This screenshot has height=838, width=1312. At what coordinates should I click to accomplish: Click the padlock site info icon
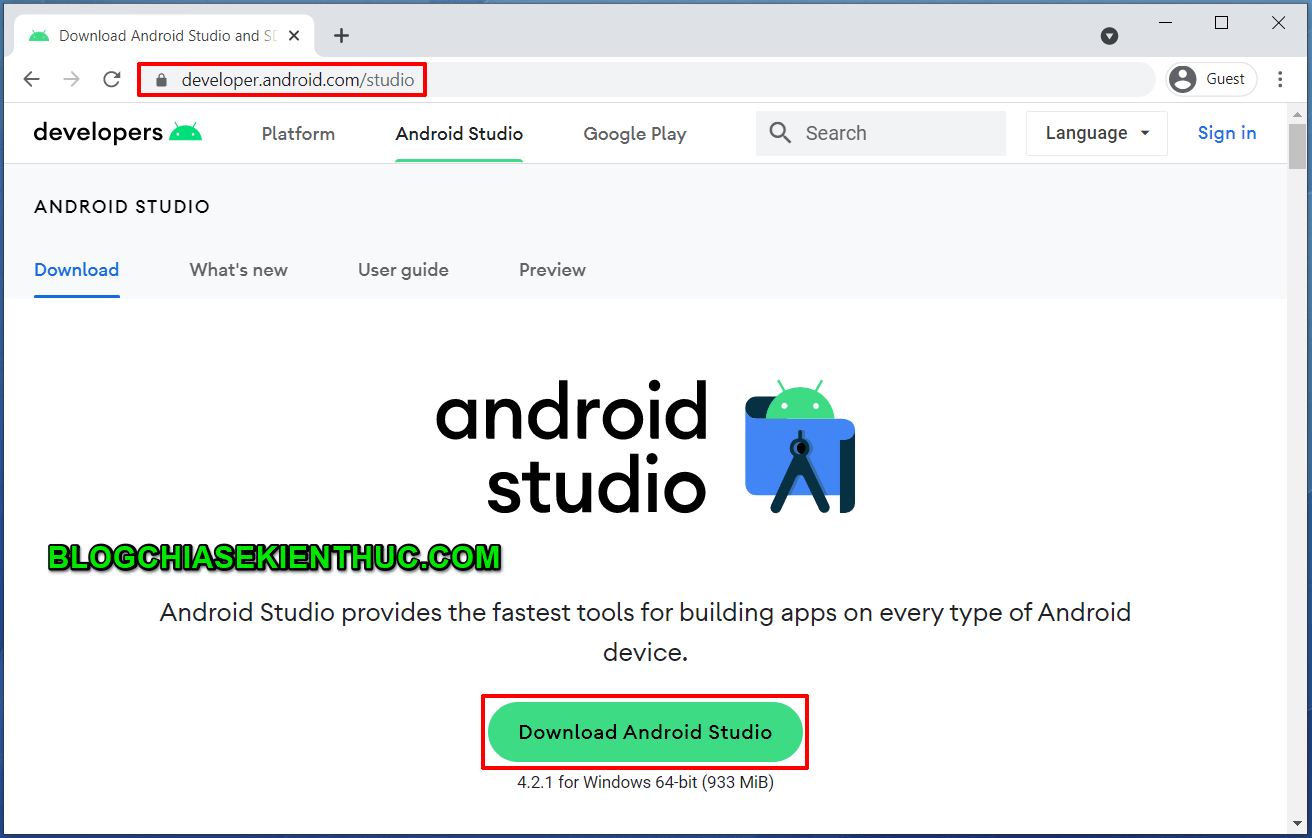pos(162,80)
